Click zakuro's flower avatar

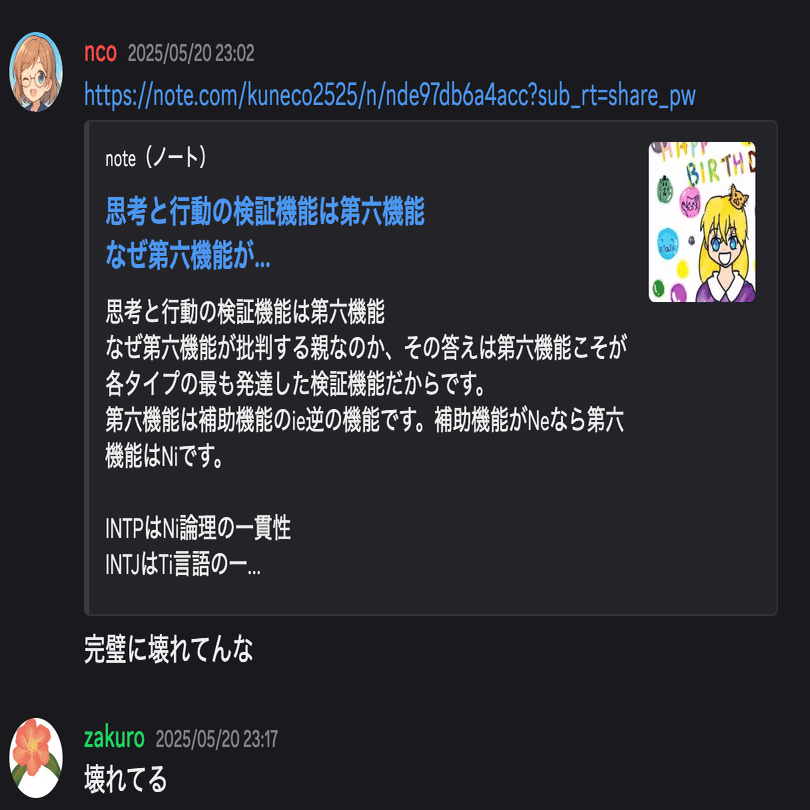[36, 758]
